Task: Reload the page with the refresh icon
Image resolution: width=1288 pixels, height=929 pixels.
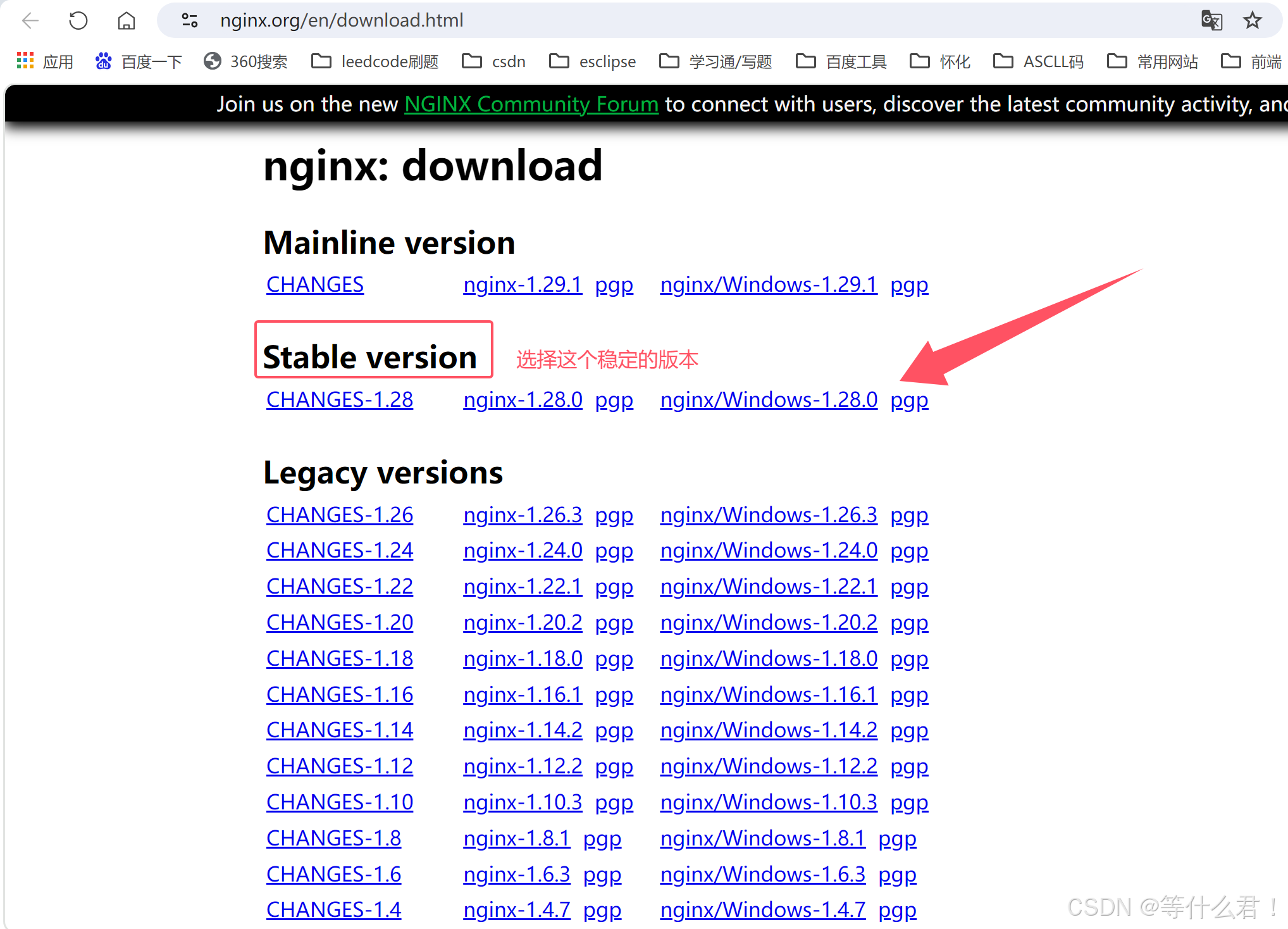Action: pyautogui.click(x=78, y=20)
